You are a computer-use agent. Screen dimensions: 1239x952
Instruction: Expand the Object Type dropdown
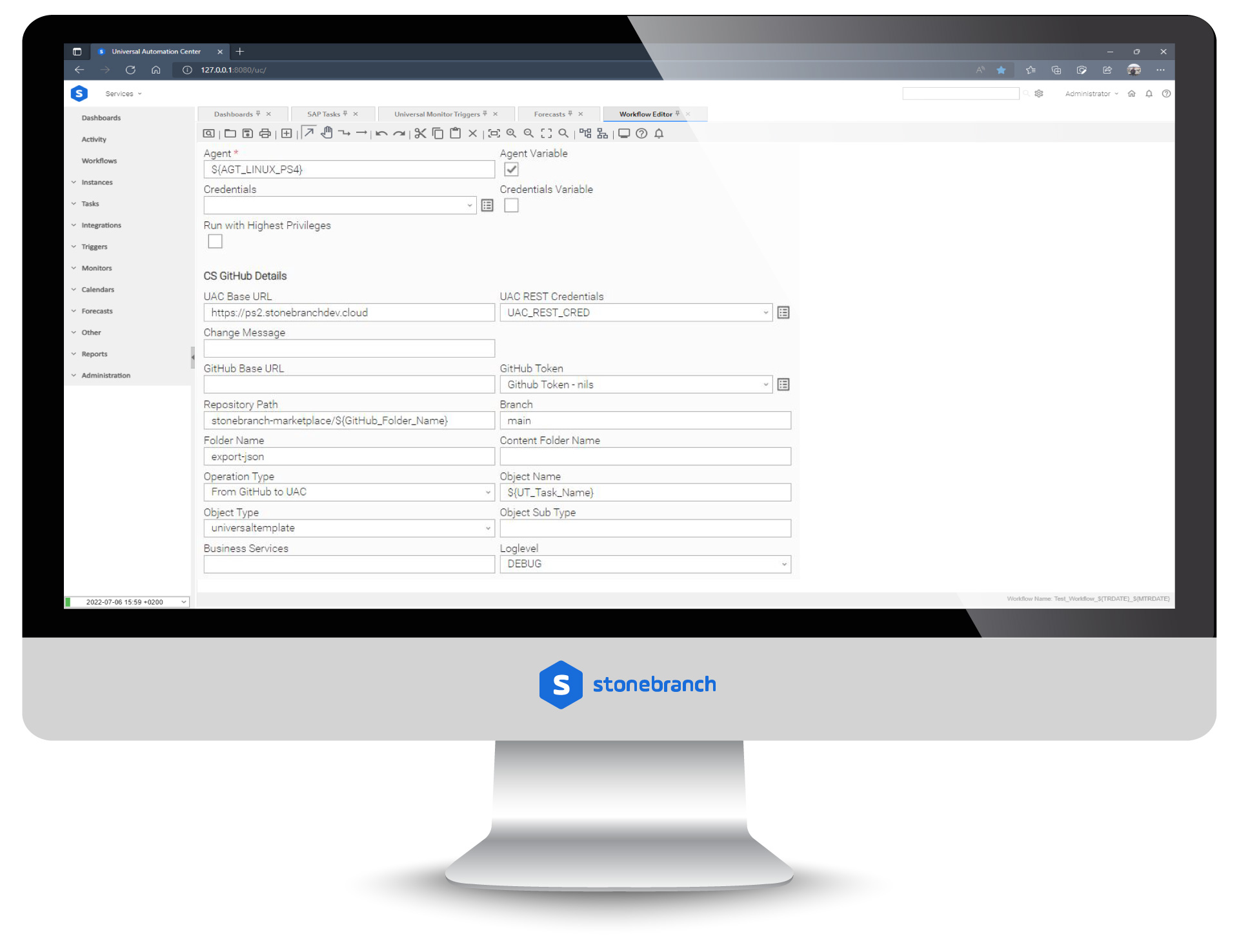pos(487,528)
